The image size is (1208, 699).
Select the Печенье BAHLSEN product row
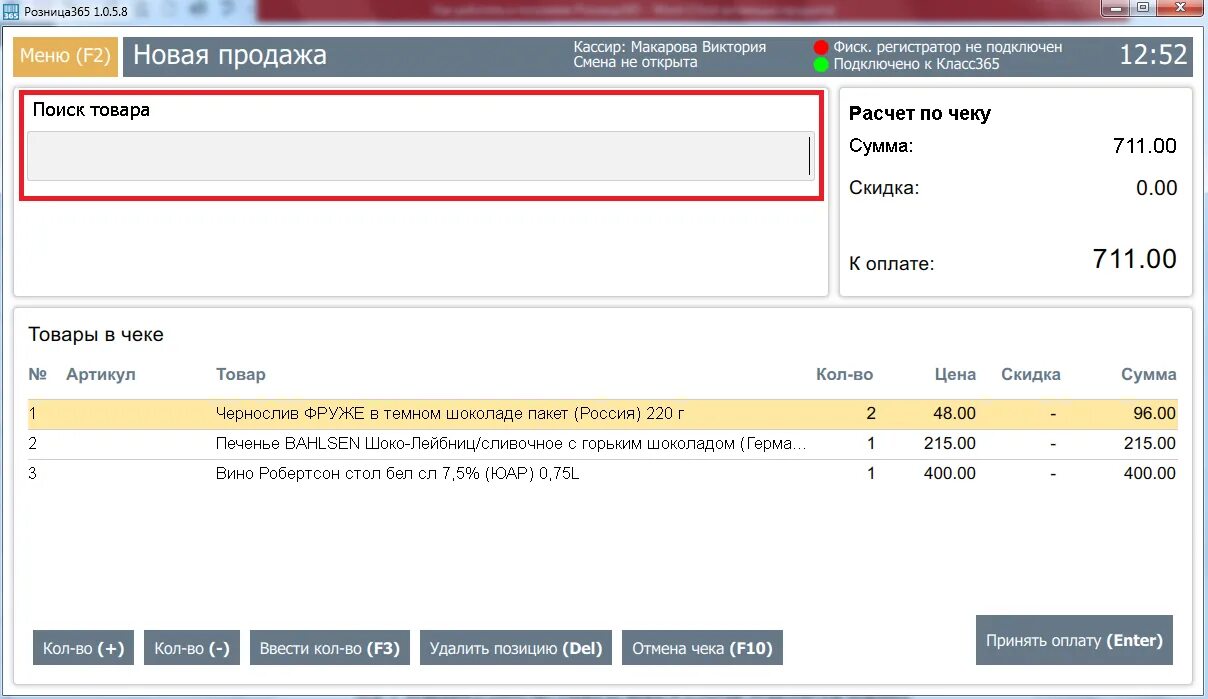[602, 443]
